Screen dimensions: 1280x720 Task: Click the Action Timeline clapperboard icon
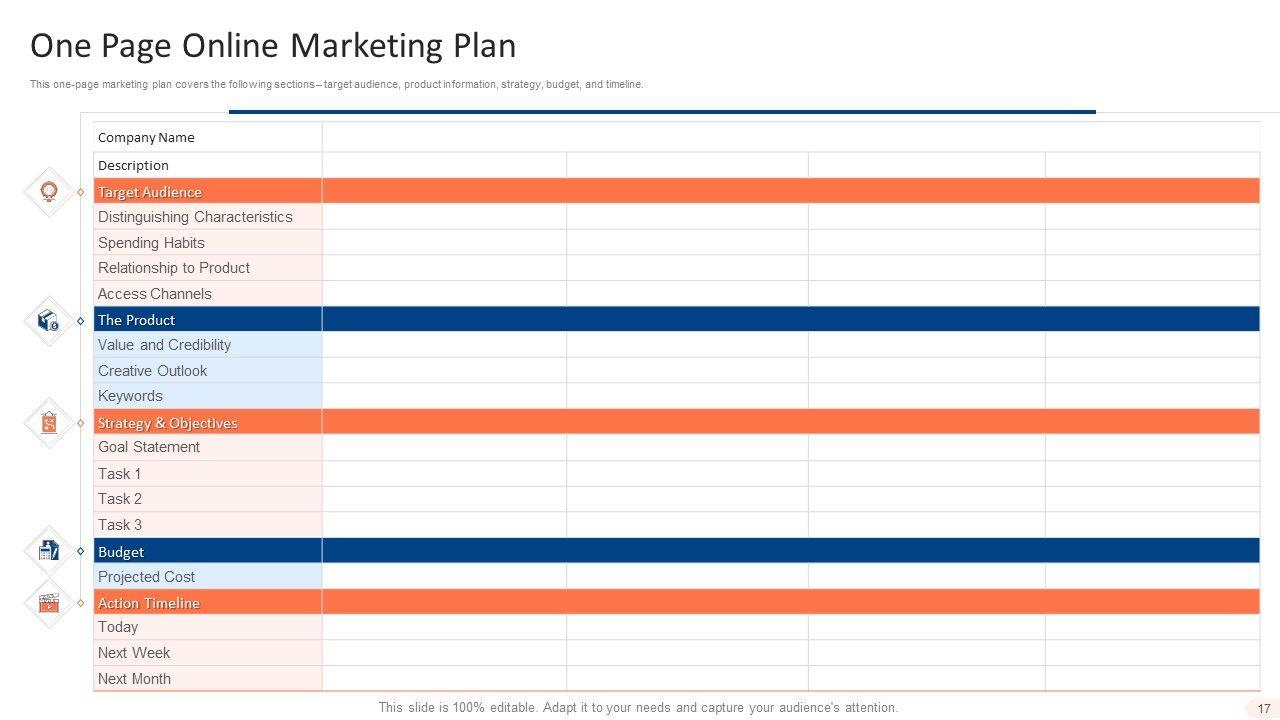pos(48,603)
